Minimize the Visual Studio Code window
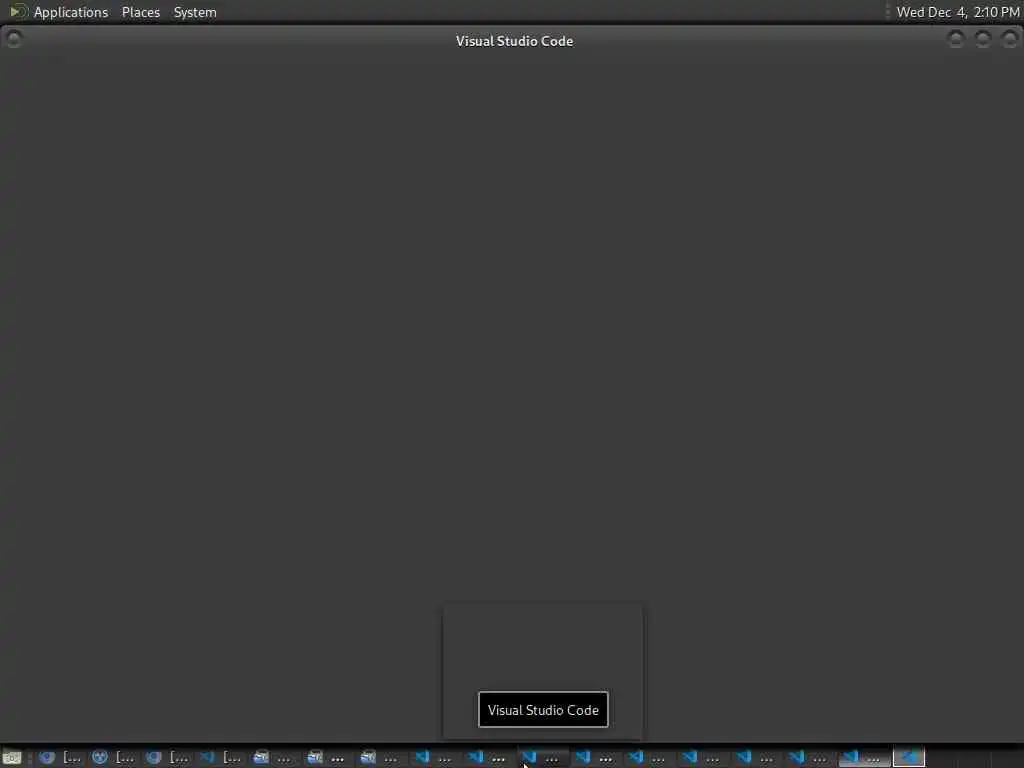The height and width of the screenshot is (768, 1024). pos(955,39)
